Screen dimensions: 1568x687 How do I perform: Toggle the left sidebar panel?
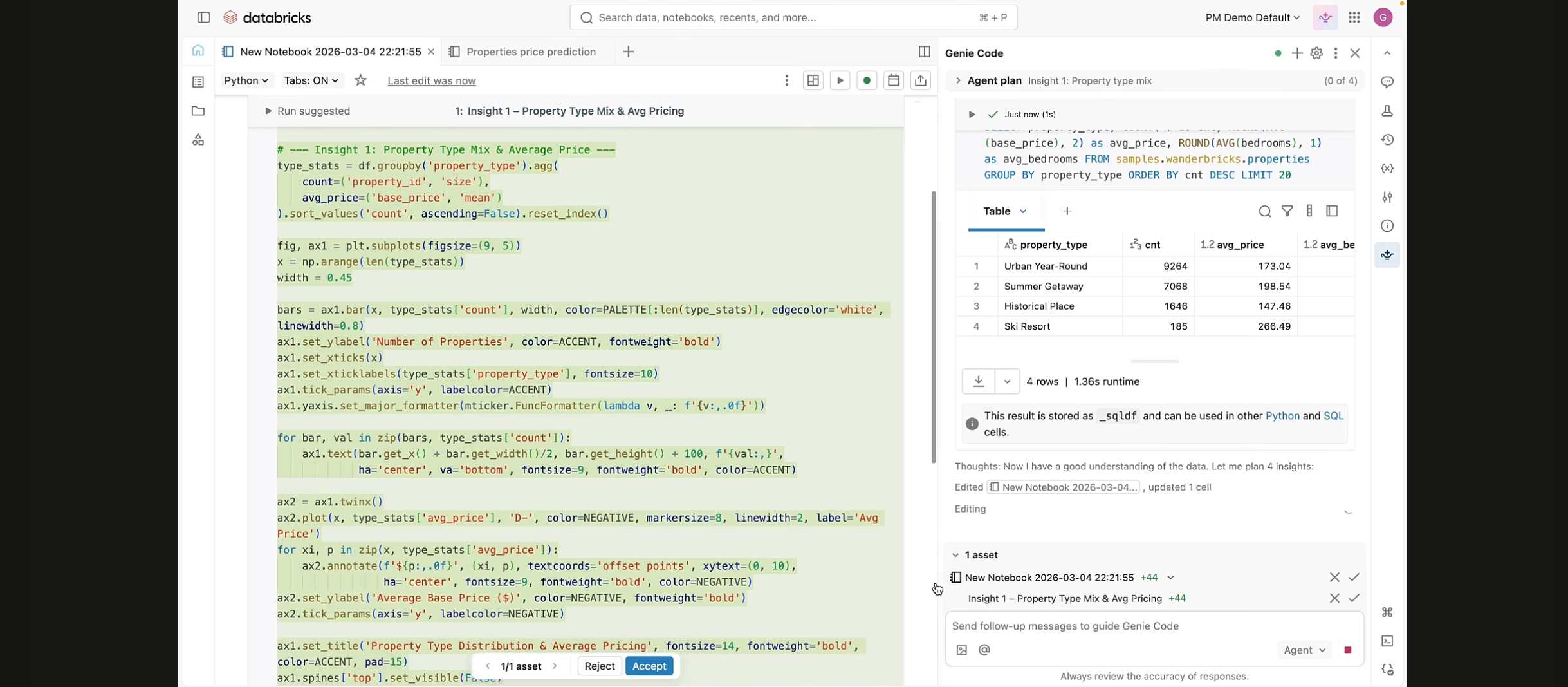pyautogui.click(x=203, y=17)
